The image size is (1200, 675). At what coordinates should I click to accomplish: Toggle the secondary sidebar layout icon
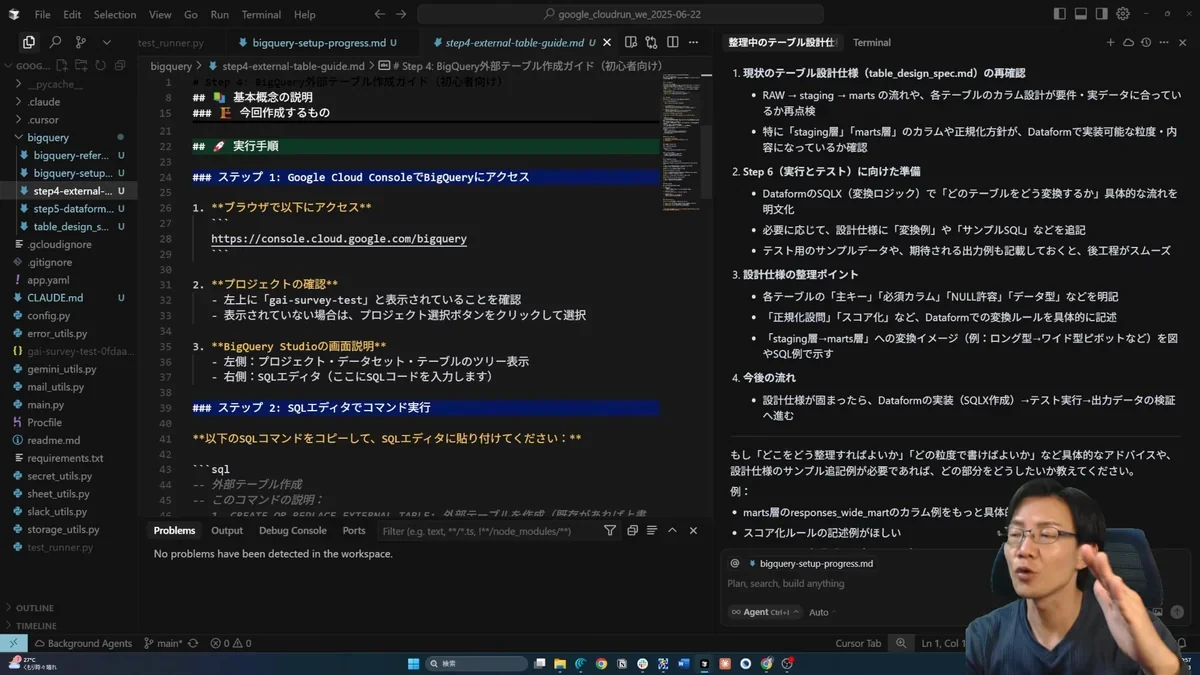tap(1102, 14)
